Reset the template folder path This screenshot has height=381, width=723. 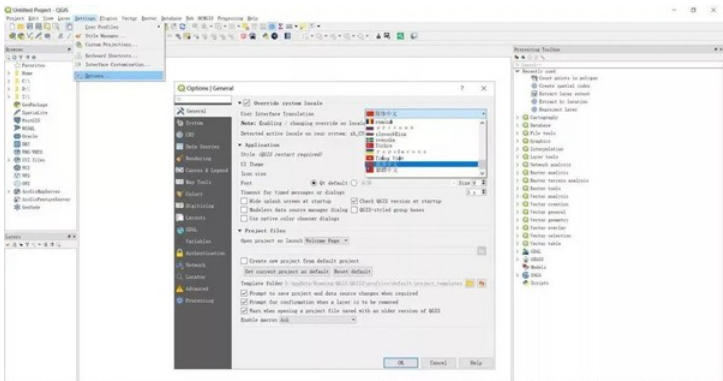482,283
